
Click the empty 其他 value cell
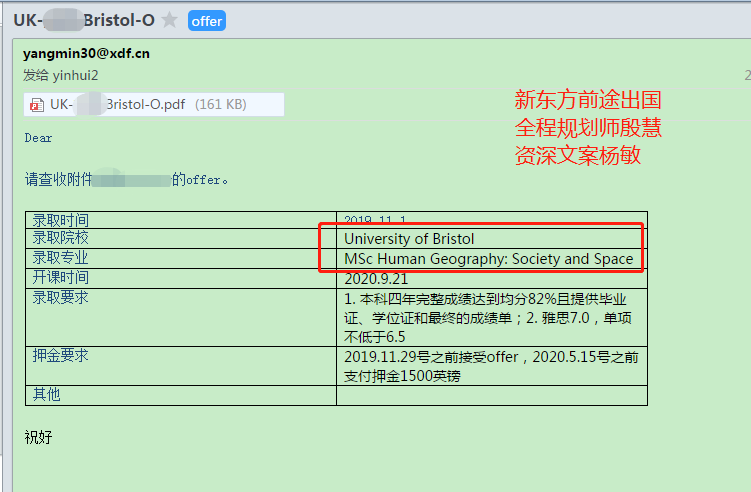pyautogui.click(x=492, y=395)
